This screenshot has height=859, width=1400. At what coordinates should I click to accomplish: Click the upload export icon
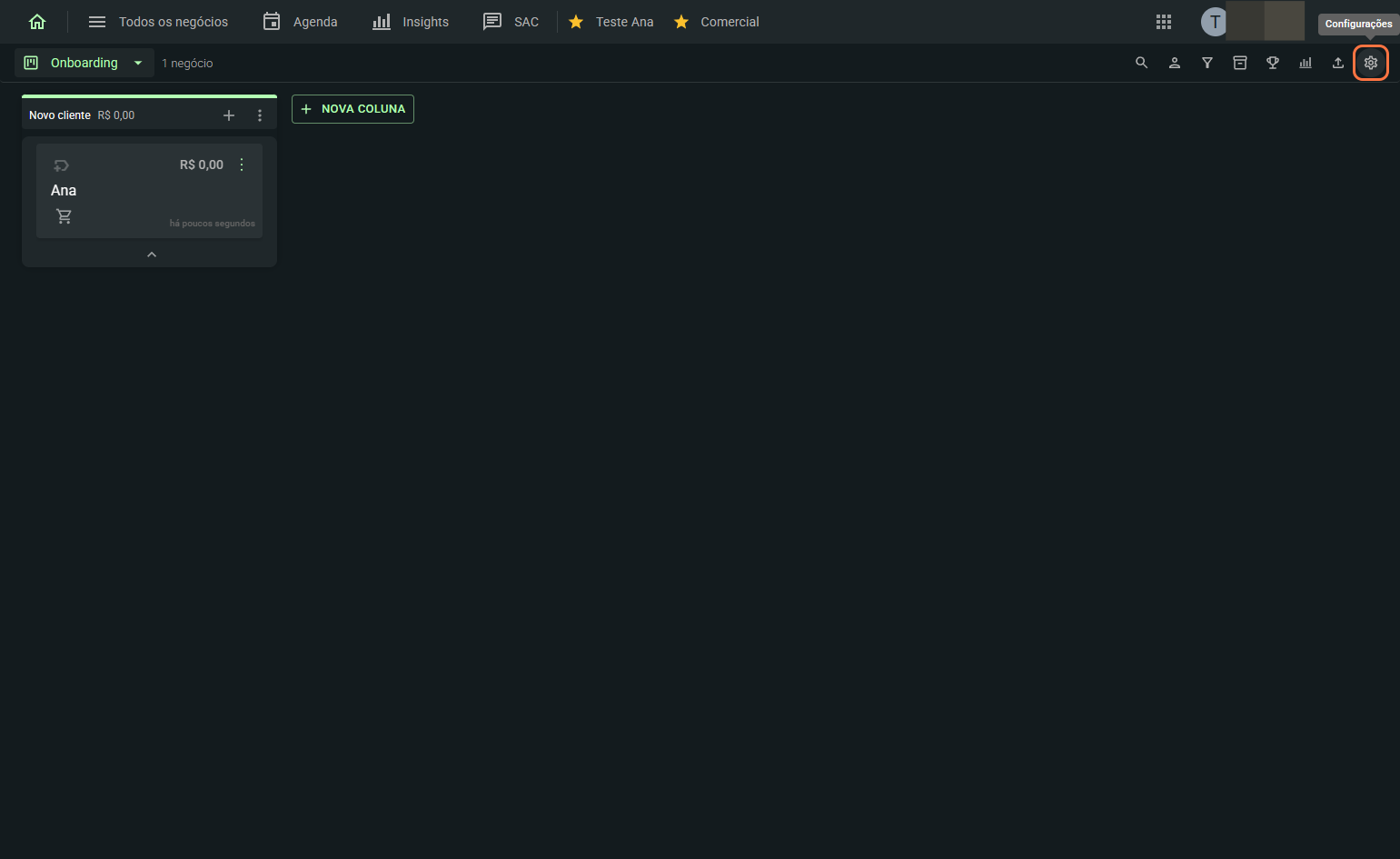click(1338, 63)
